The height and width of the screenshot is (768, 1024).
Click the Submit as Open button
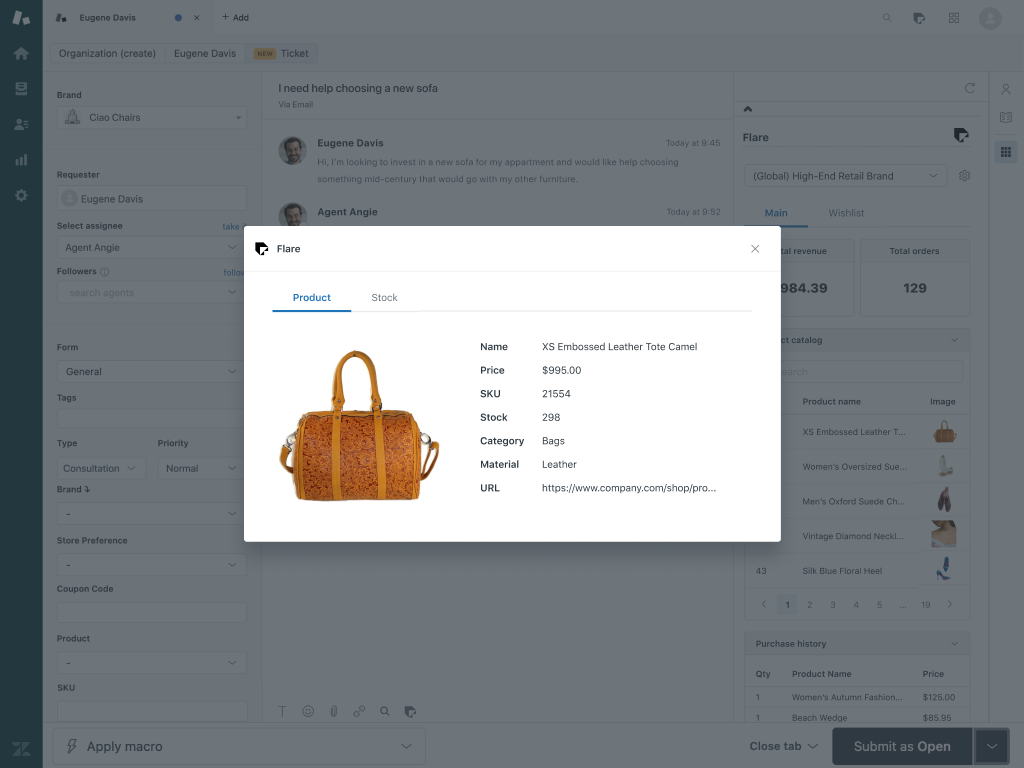point(901,746)
